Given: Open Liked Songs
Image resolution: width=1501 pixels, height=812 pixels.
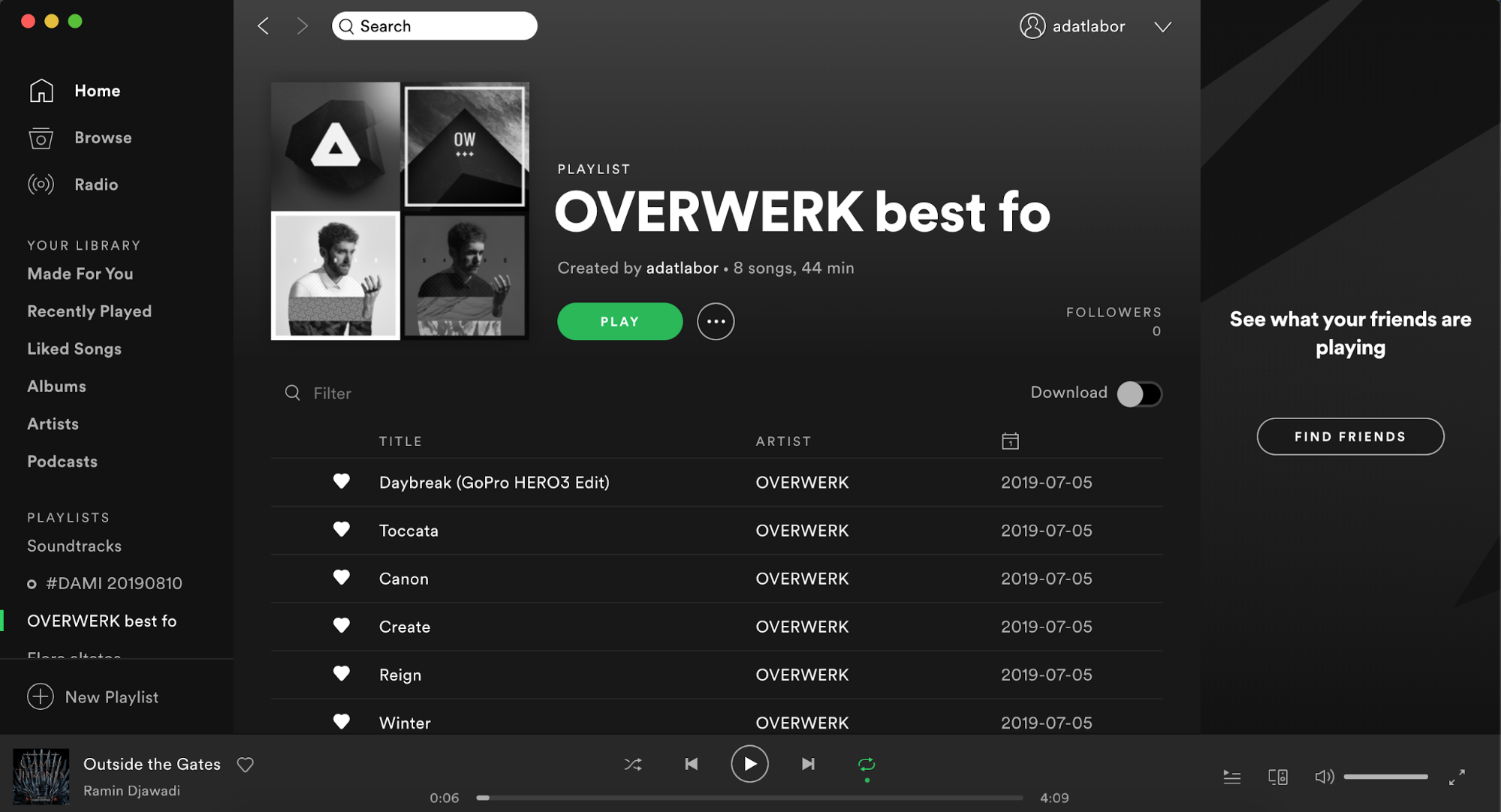Looking at the screenshot, I should (x=74, y=349).
